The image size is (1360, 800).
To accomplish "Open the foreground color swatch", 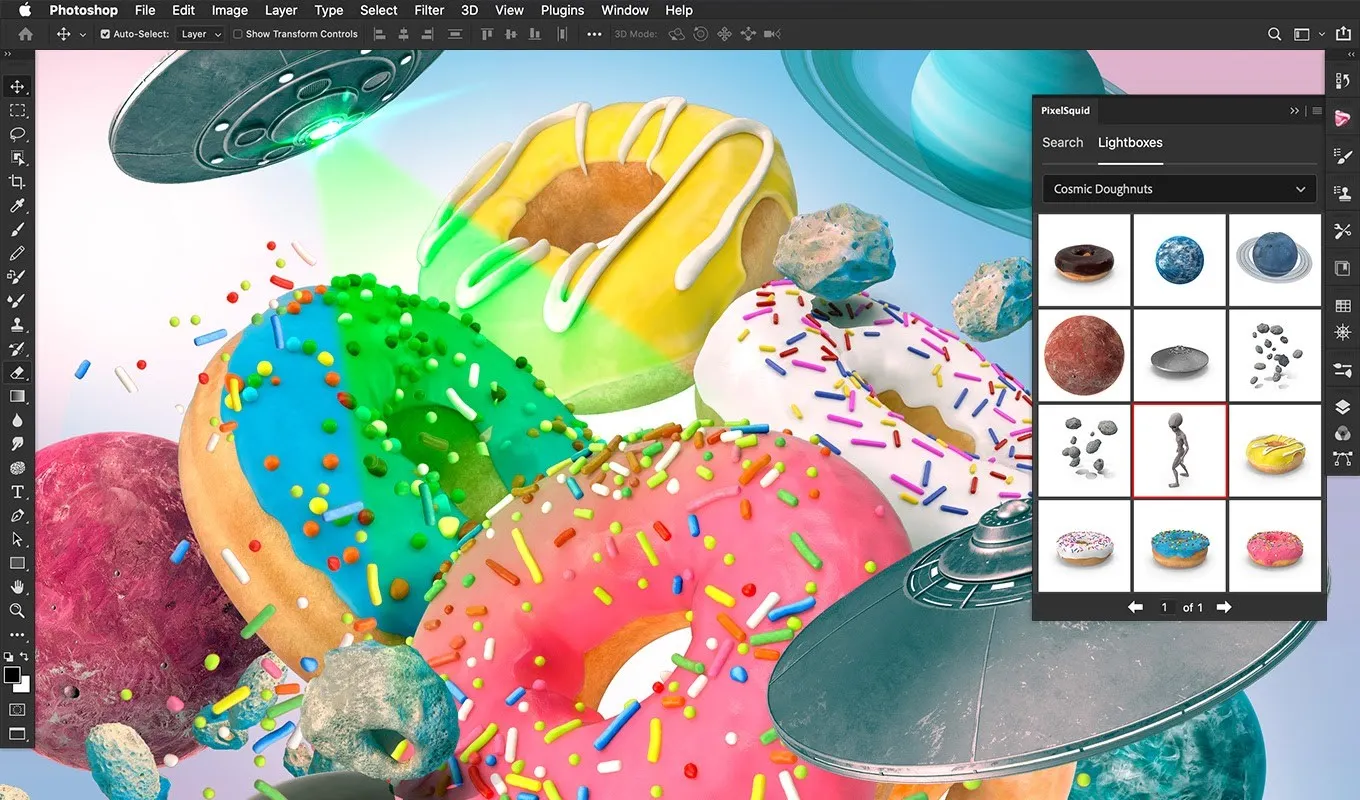I will (x=12, y=676).
